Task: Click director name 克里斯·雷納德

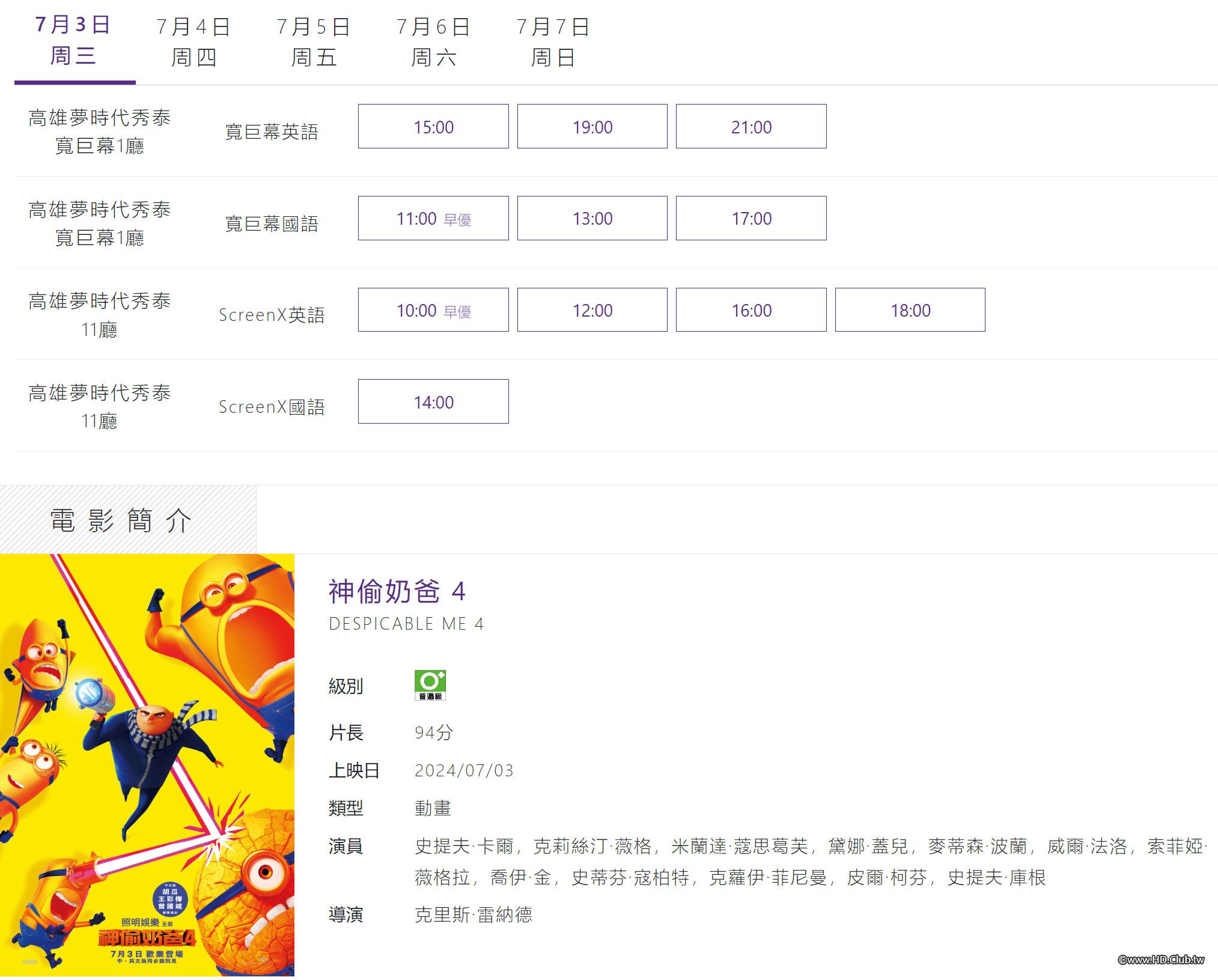Action: 473,915
